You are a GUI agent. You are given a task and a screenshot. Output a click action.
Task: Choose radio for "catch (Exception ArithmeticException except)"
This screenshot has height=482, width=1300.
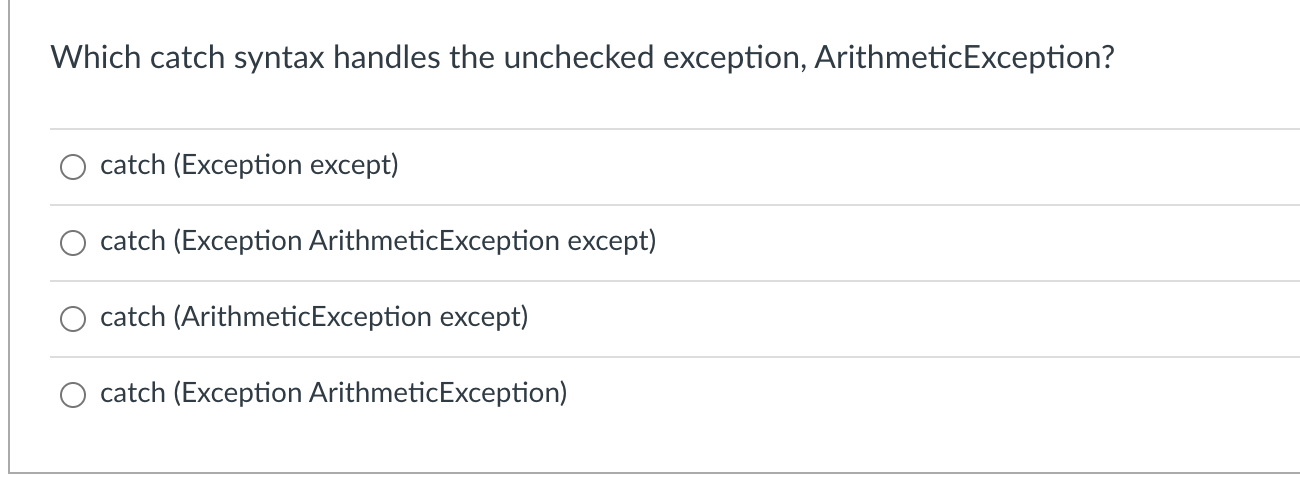coord(74,244)
